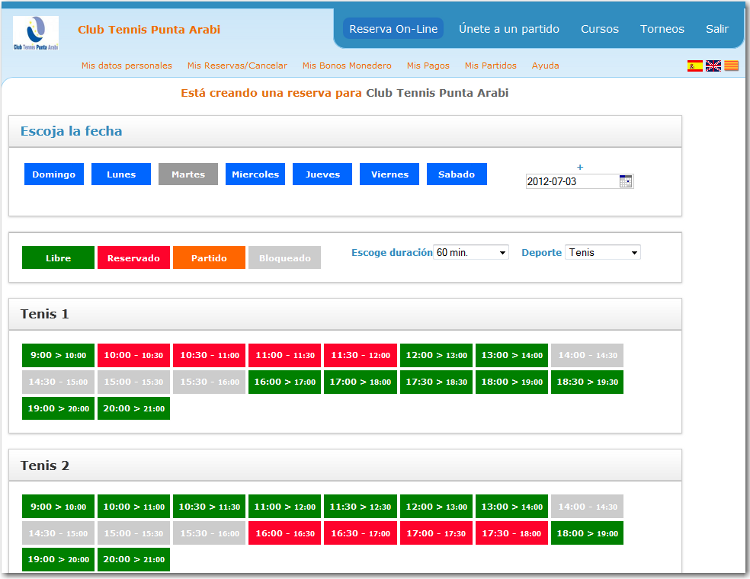Viewport: 750px width, 579px height.
Task: Book Tenis 1 slot 13:00 > 14:00
Action: [x=512, y=355]
